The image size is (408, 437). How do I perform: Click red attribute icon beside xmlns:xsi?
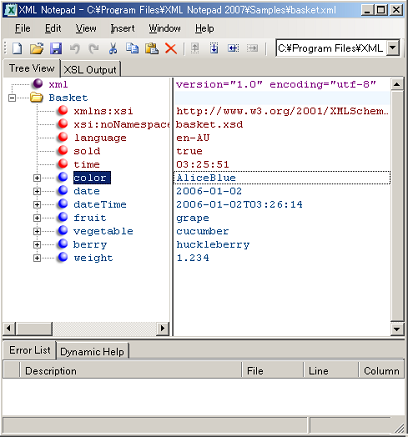click(63, 110)
